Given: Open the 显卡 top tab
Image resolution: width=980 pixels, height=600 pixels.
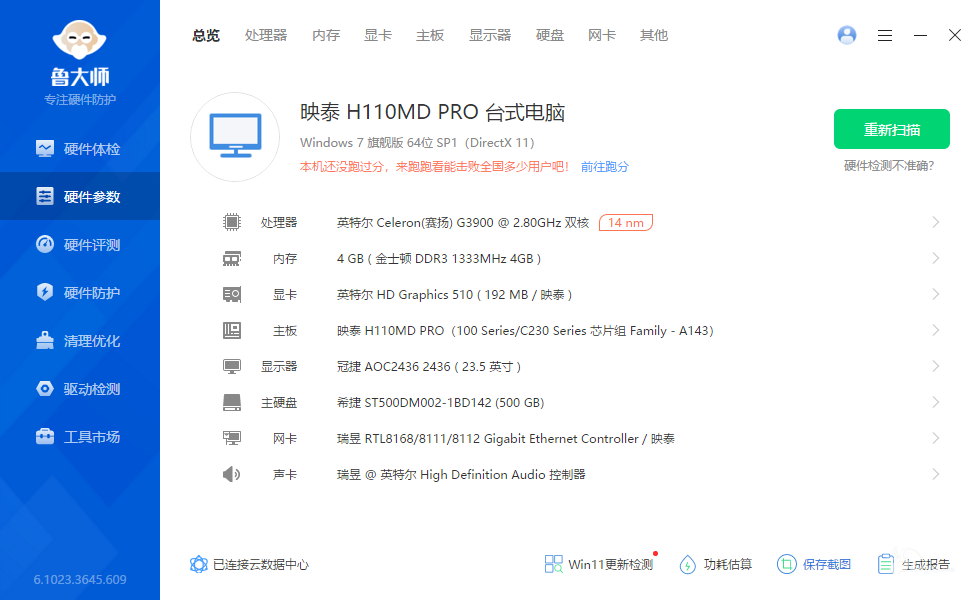Looking at the screenshot, I should pos(378,36).
